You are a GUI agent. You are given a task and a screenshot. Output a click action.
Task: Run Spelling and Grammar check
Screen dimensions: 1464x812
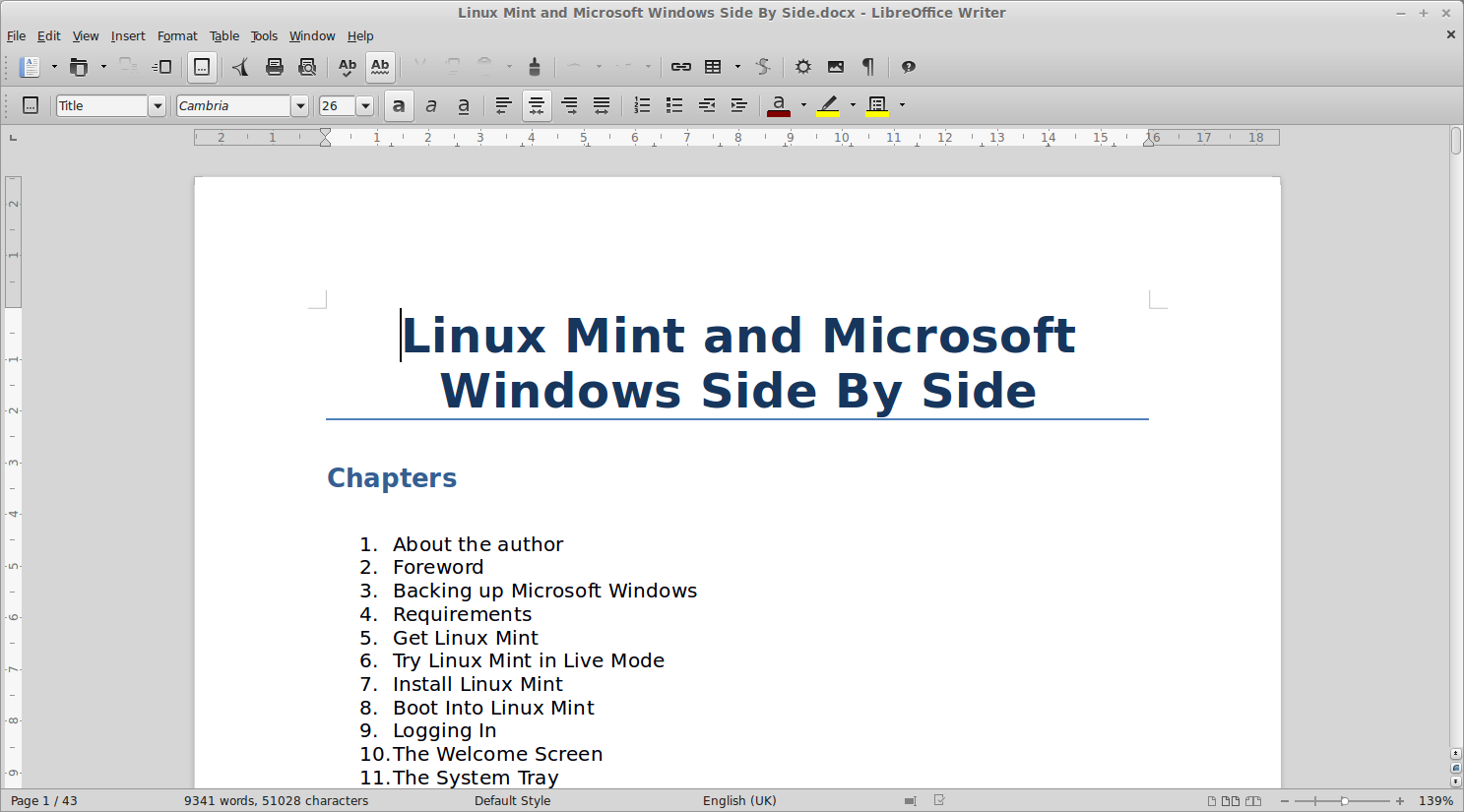point(348,67)
